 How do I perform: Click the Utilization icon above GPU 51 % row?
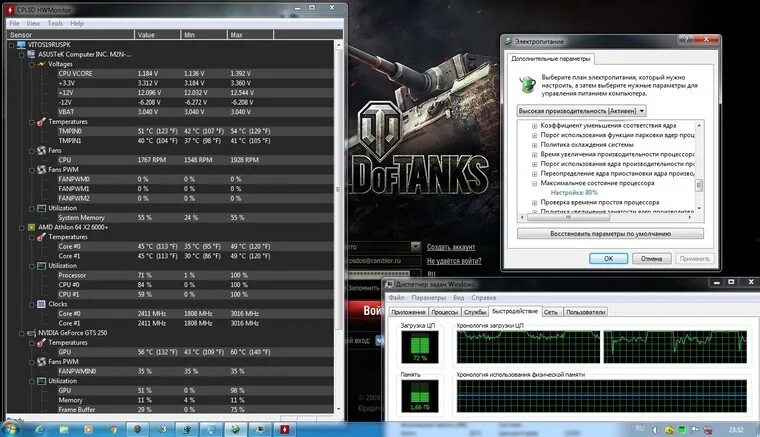click(41, 381)
